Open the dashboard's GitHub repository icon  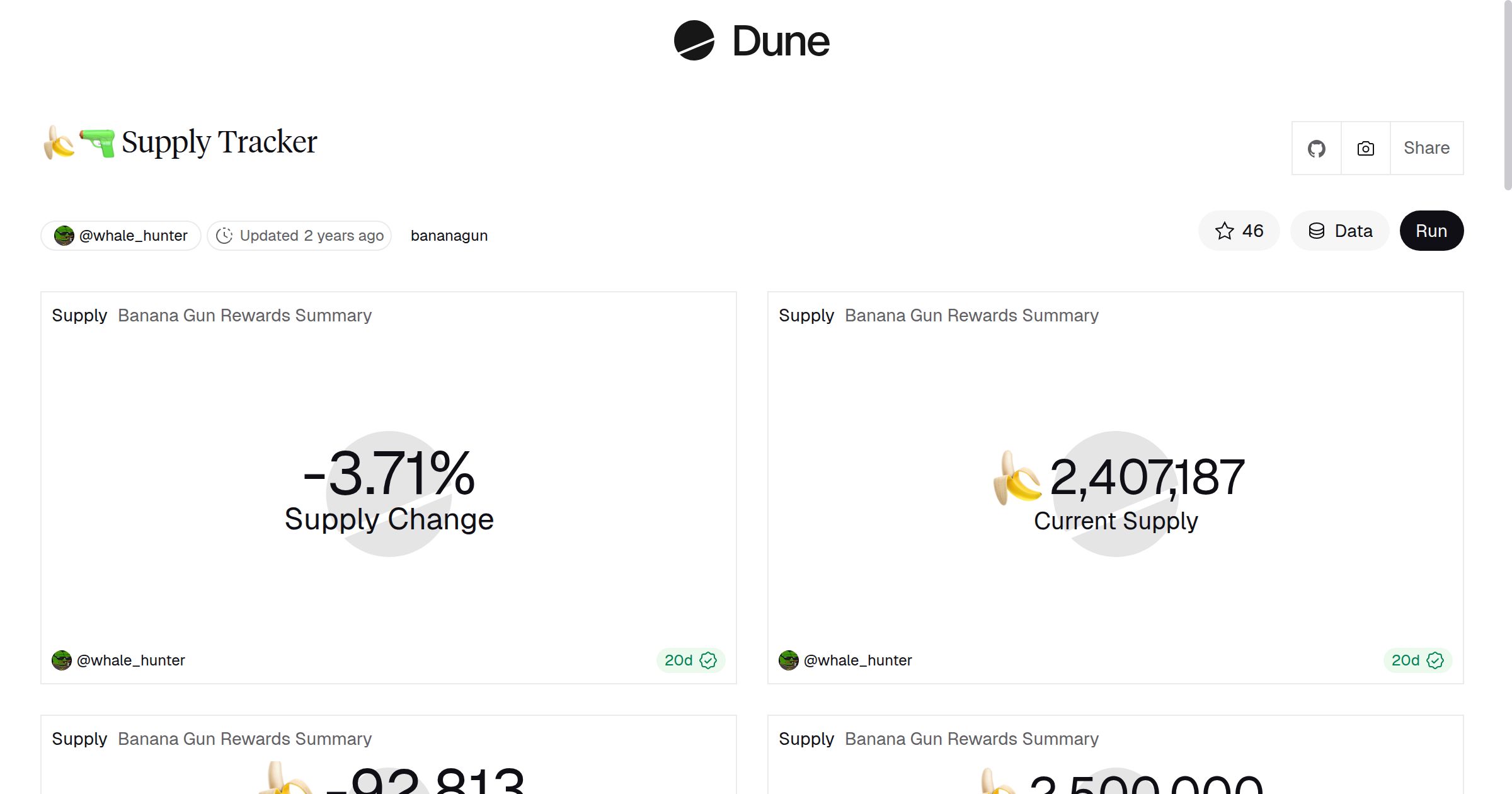[1315, 147]
